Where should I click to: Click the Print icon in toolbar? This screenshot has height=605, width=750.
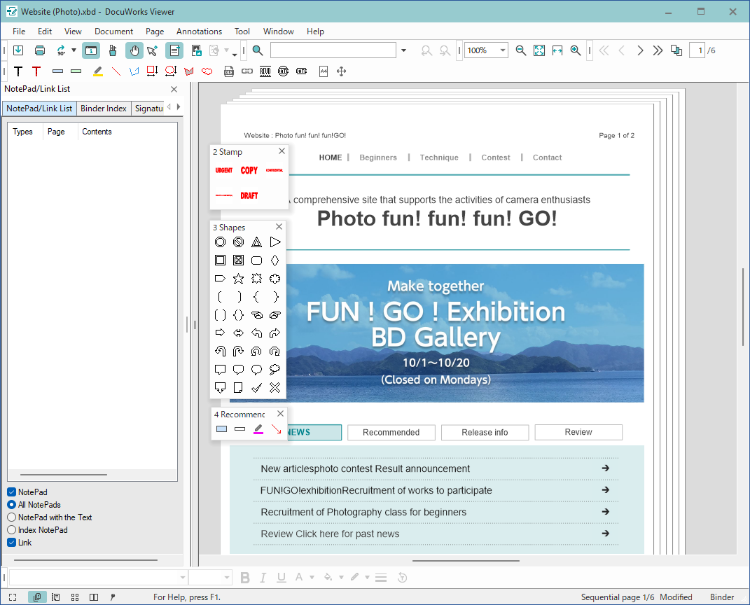click(x=40, y=50)
